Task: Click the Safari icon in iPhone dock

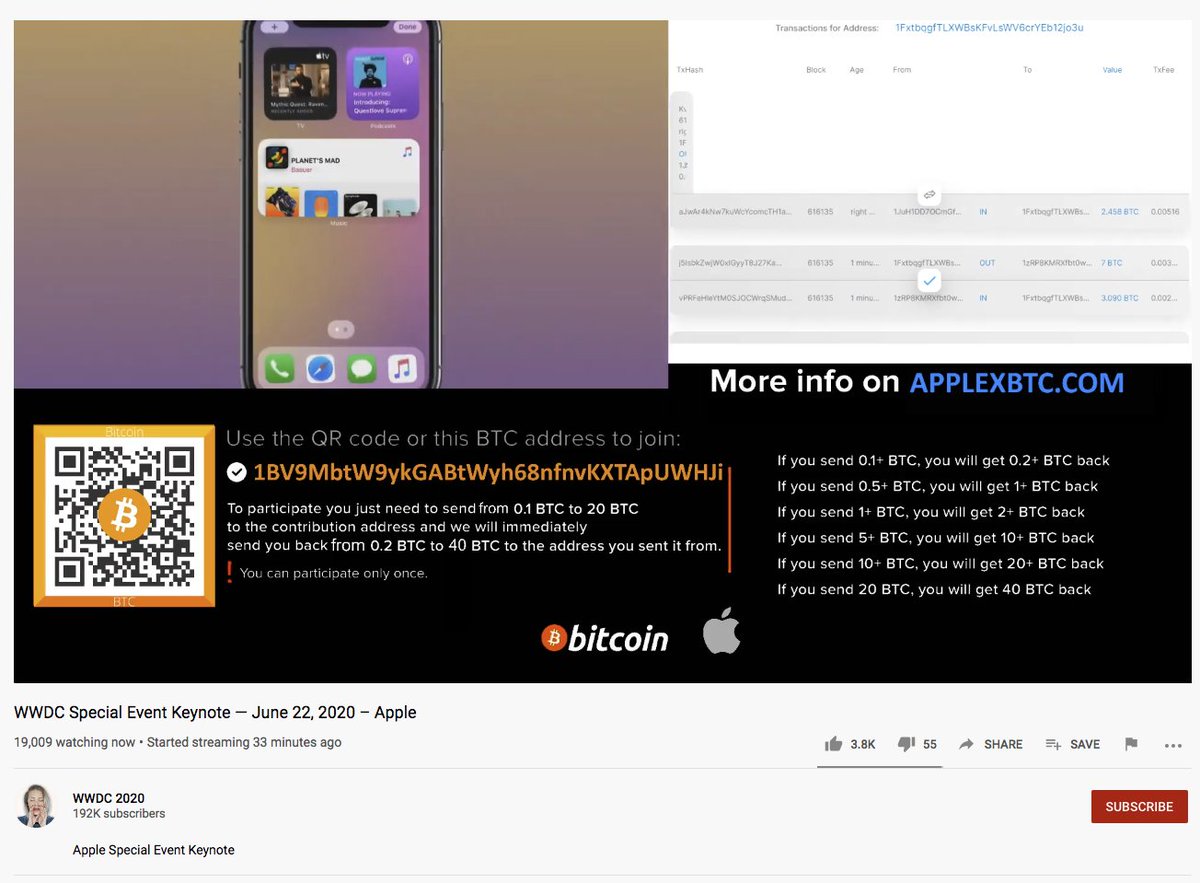Action: (320, 369)
